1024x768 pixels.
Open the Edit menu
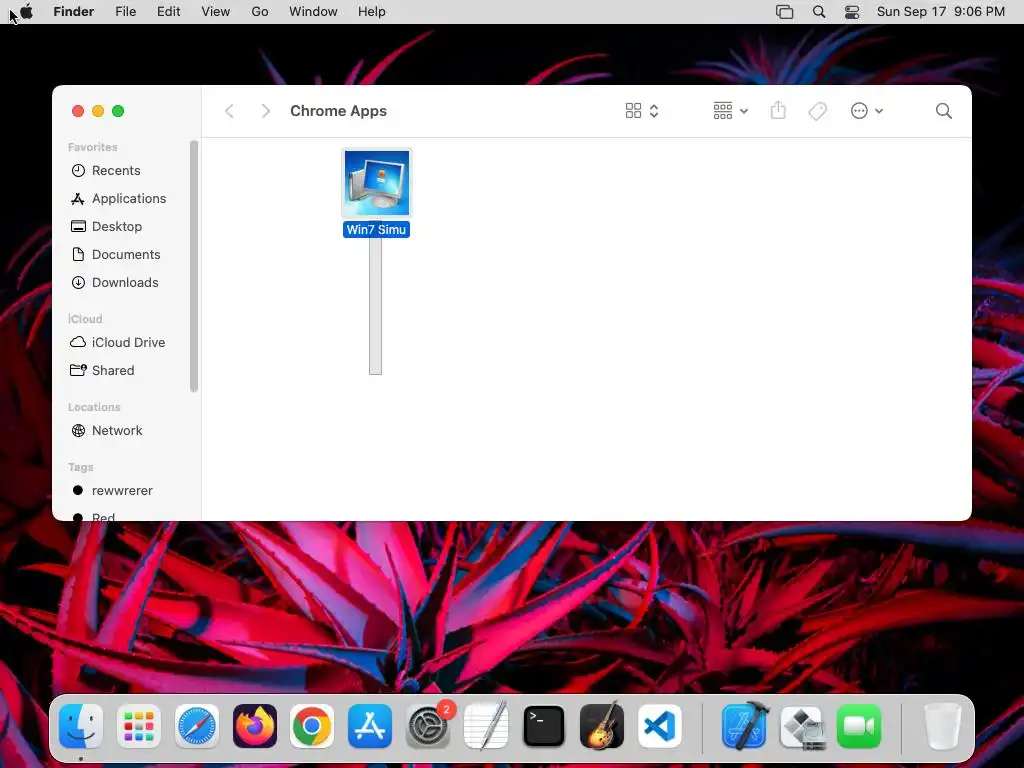point(168,12)
